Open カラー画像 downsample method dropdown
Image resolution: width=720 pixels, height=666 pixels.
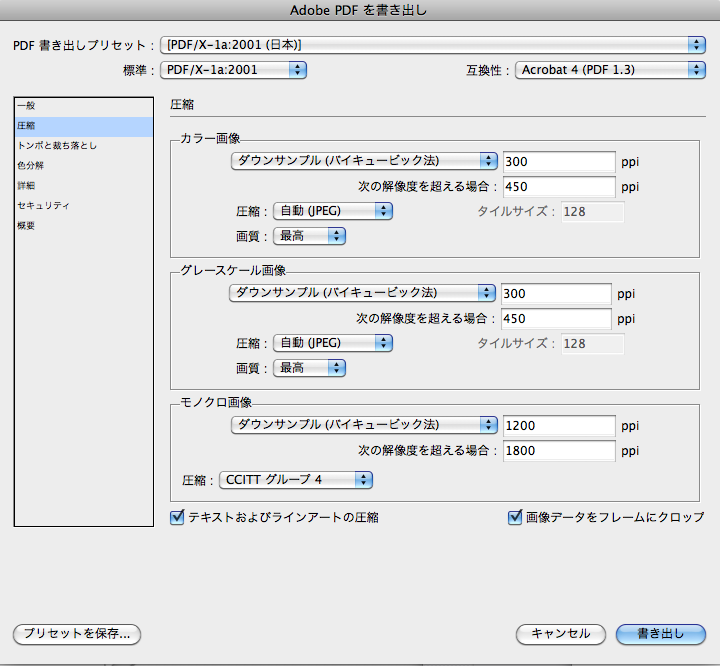pyautogui.click(x=364, y=161)
